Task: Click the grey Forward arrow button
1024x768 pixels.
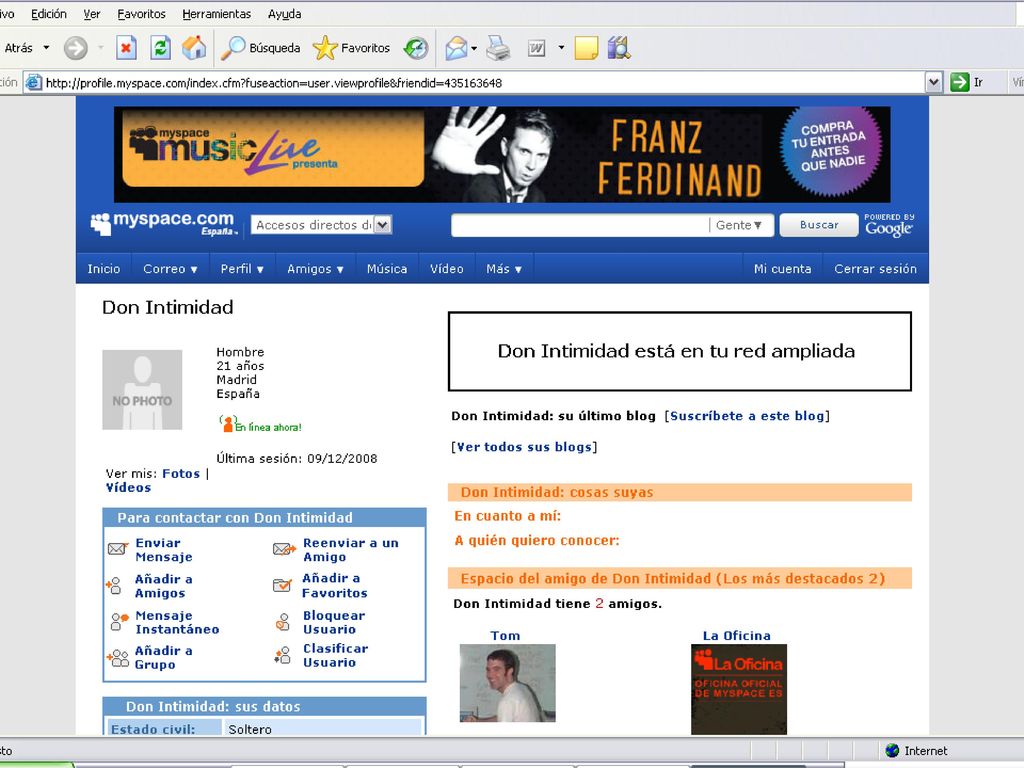Action: [76, 48]
